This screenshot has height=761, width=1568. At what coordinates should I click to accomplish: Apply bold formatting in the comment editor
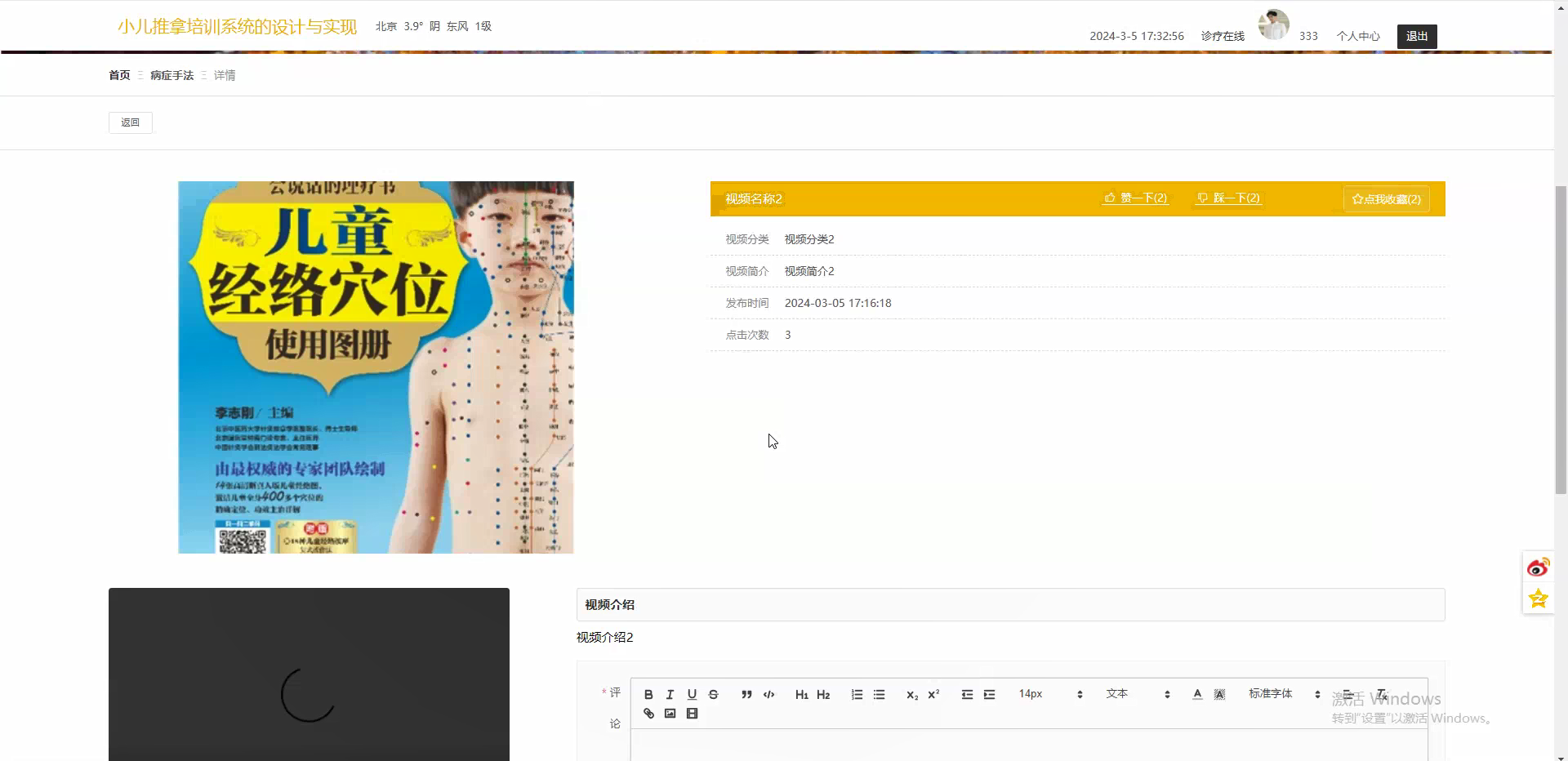(x=648, y=694)
